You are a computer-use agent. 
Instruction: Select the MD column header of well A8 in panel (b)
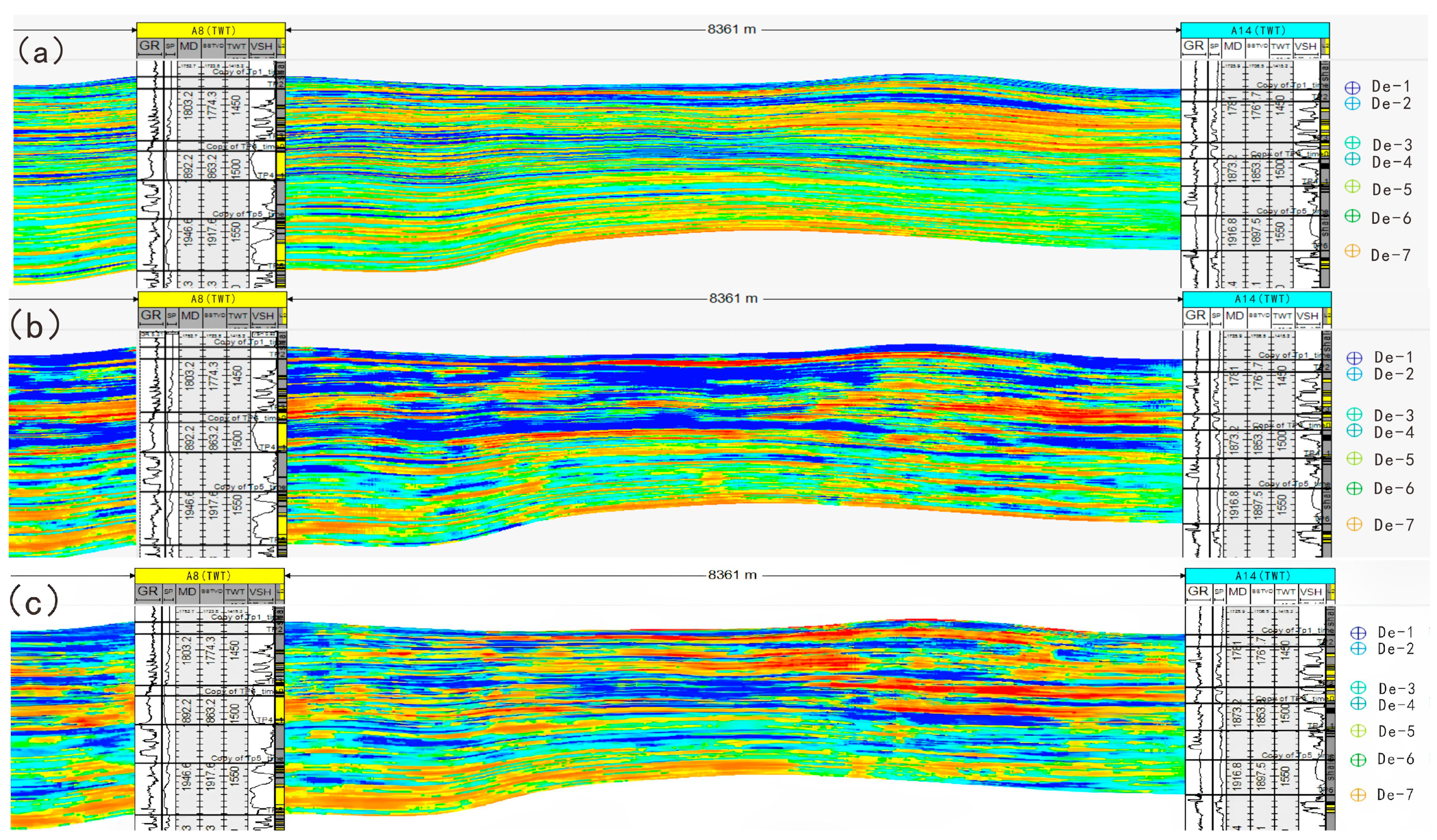190,315
